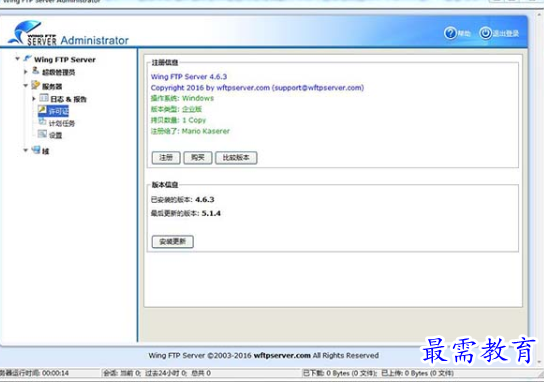
Task: Click the 注册信息 section heading
Action: tap(165, 62)
